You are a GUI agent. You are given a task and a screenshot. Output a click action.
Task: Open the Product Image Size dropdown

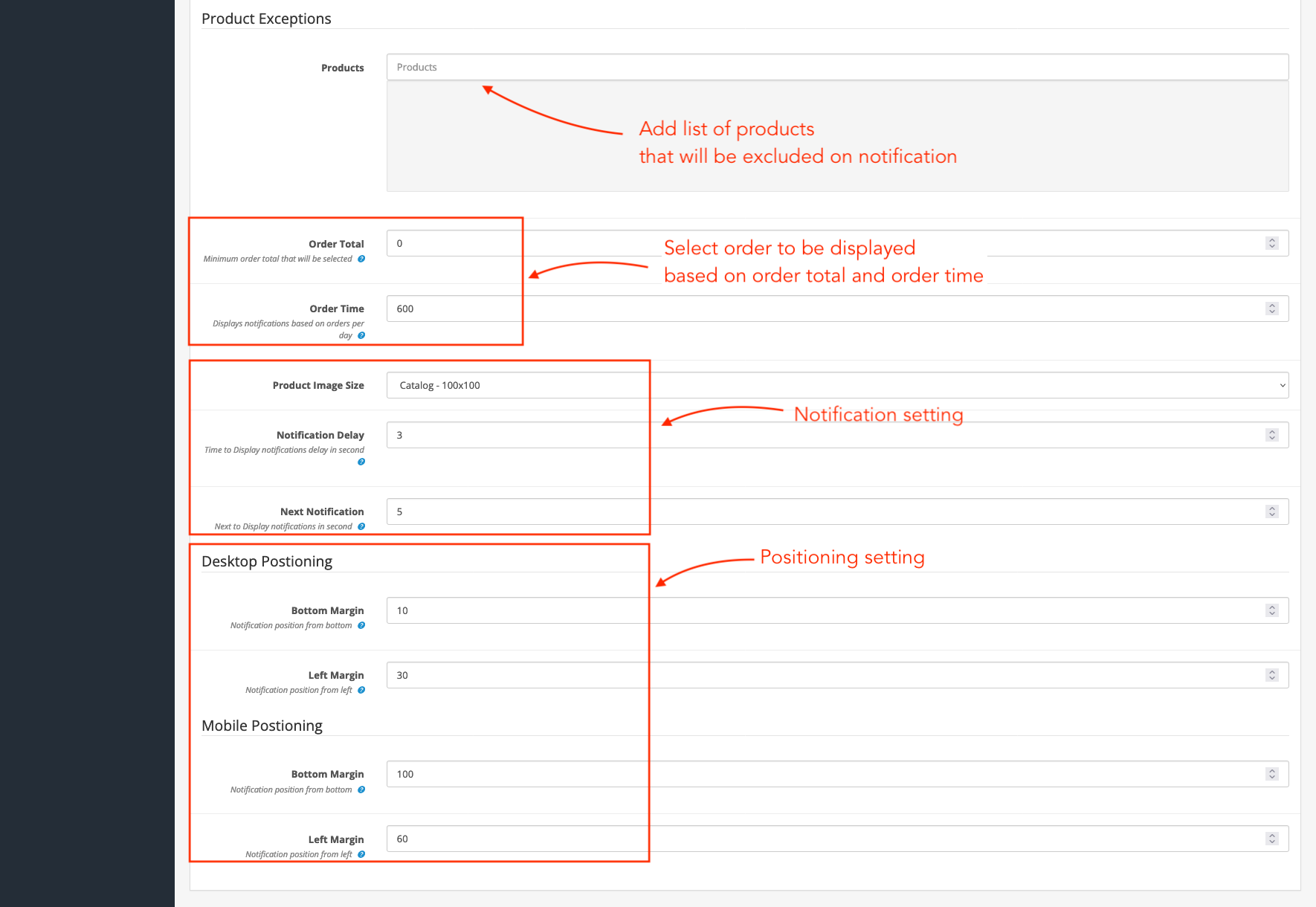click(x=837, y=385)
